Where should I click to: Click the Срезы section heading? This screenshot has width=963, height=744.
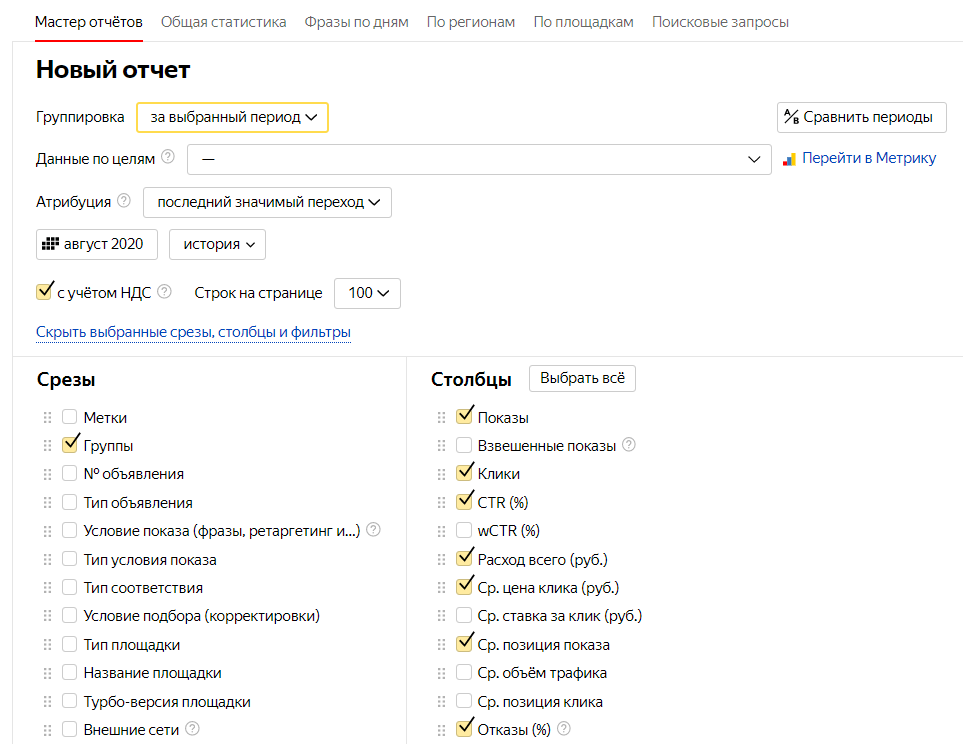pyautogui.click(x=66, y=380)
